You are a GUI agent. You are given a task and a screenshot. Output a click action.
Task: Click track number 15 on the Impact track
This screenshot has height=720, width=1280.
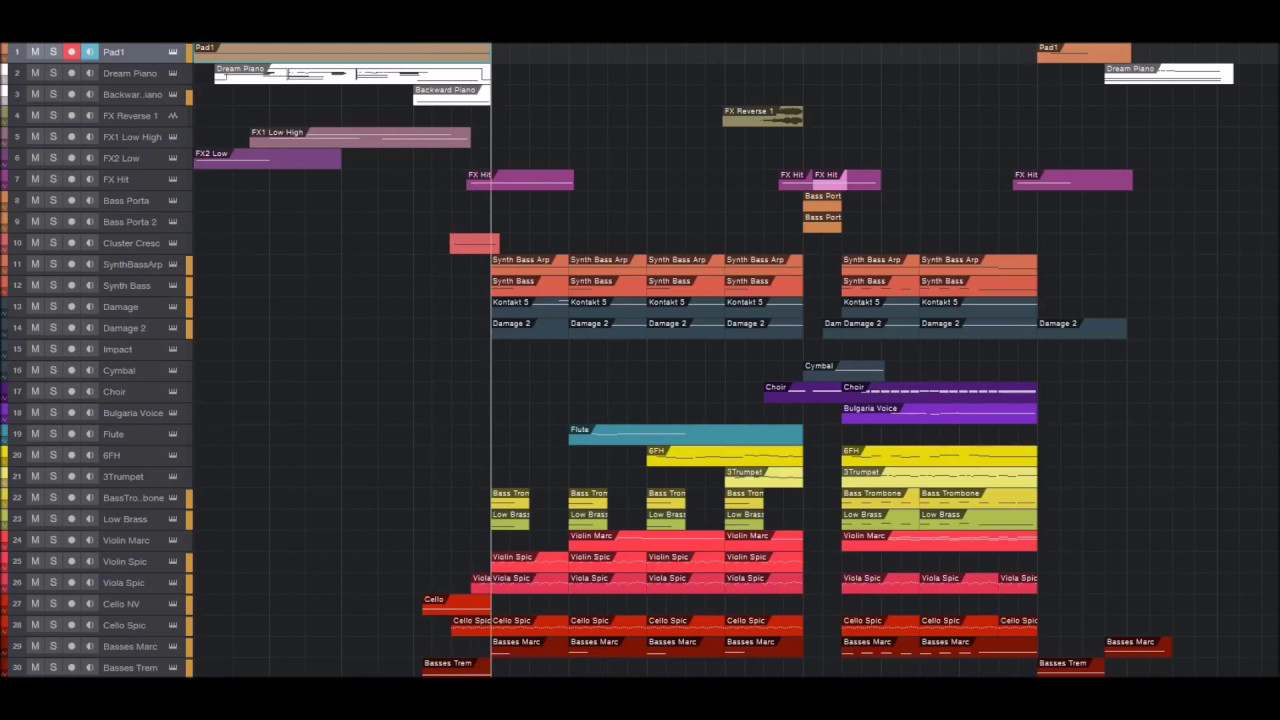17,349
